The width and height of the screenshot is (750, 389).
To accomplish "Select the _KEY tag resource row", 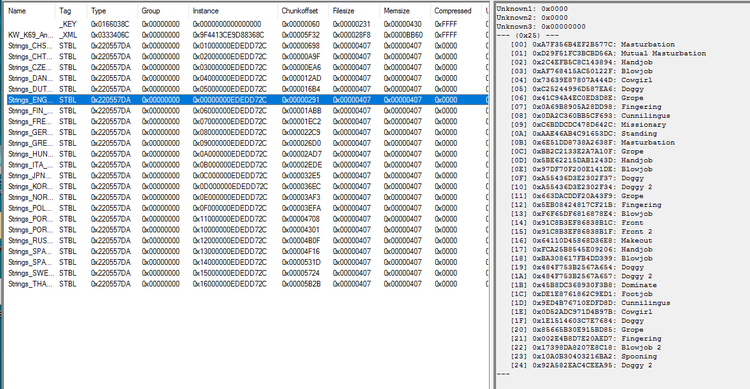I will [x=247, y=24].
